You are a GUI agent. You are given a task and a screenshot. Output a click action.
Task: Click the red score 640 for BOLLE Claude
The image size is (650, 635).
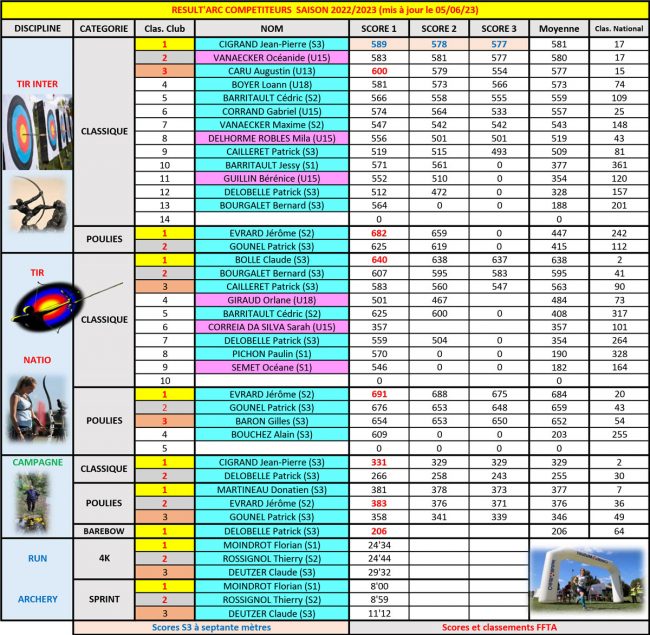[379, 260]
